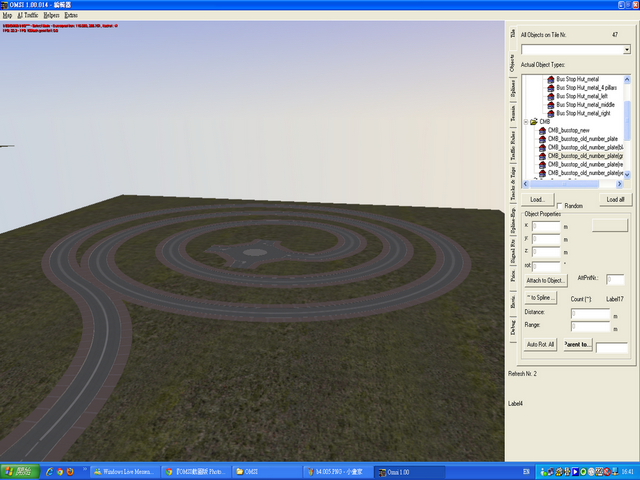The image size is (640, 480).
Task: Switch to the Splines side tab
Action: [x=513, y=85]
